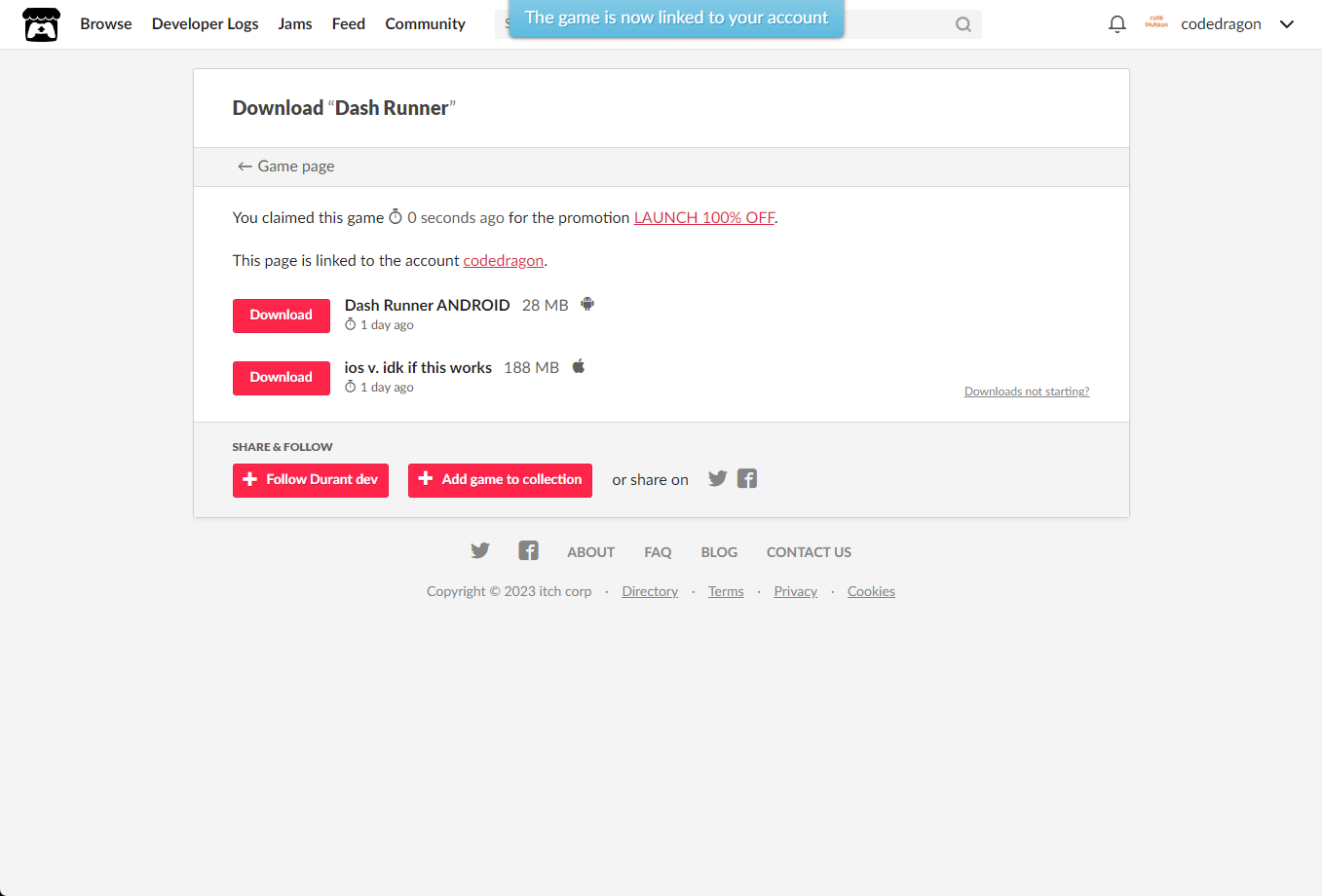Focus the search input field
The height and width of the screenshot is (896, 1322).
(x=738, y=24)
